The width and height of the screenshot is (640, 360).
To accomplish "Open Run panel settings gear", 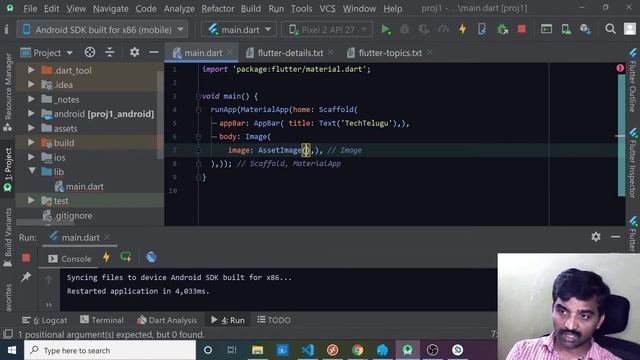I will point(596,237).
